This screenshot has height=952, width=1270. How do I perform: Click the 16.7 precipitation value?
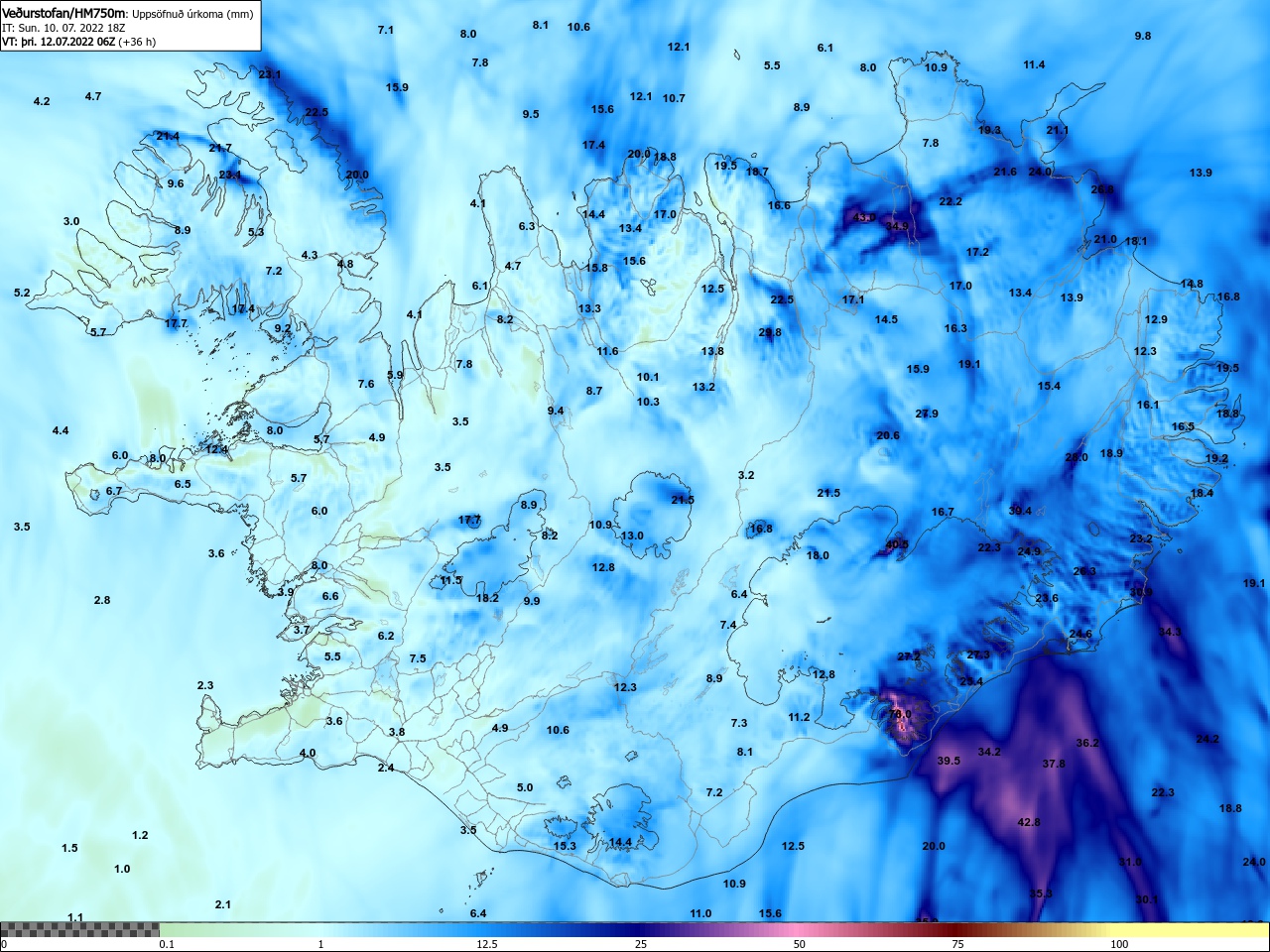point(943,512)
